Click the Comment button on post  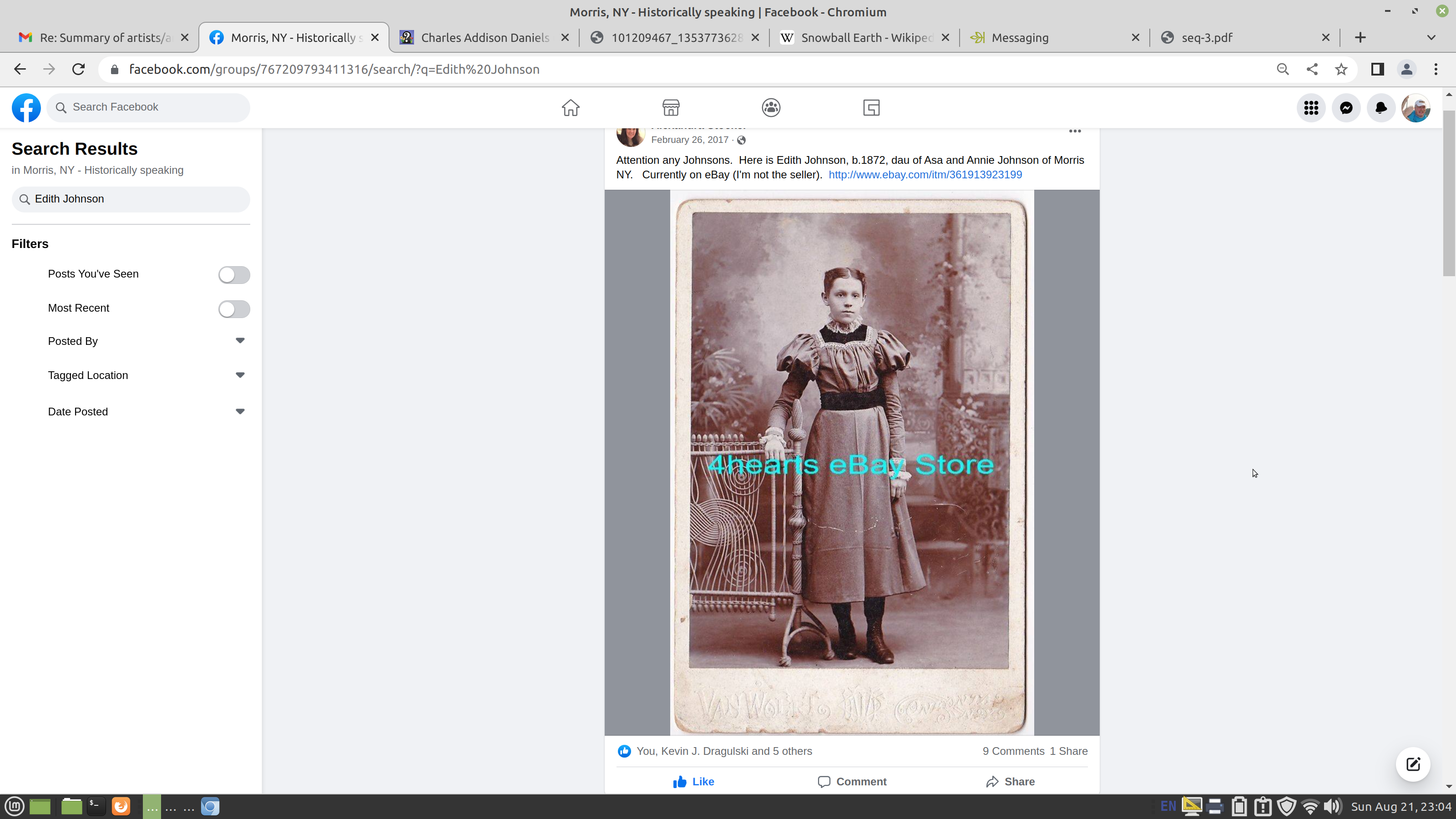(852, 782)
